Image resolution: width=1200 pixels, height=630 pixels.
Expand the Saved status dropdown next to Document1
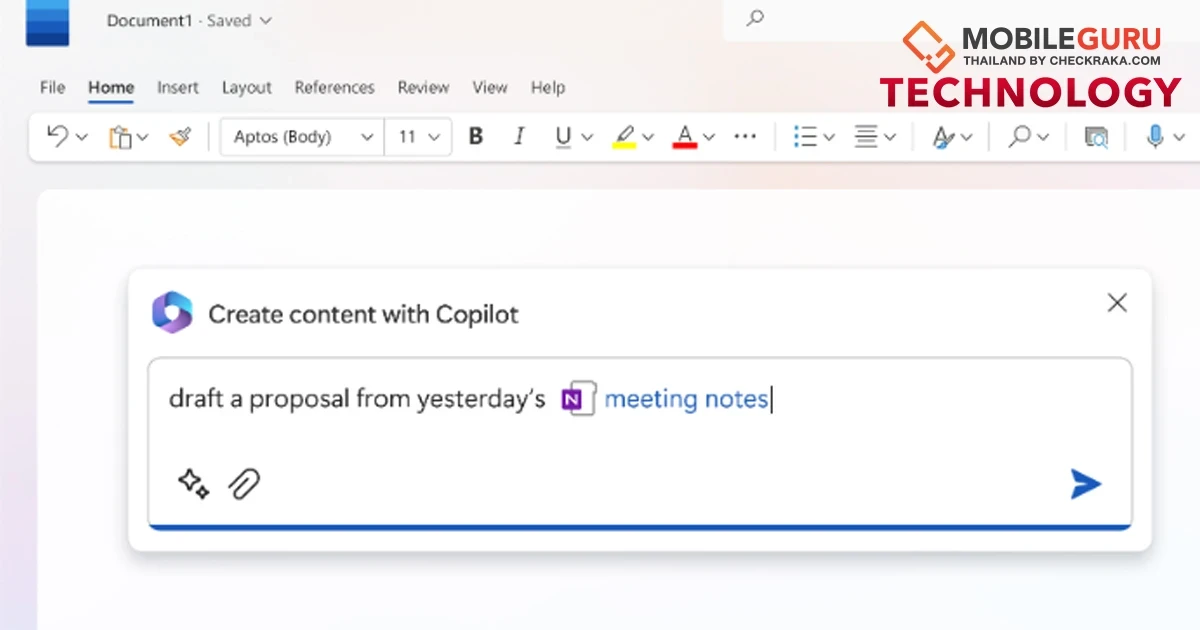[x=264, y=20]
